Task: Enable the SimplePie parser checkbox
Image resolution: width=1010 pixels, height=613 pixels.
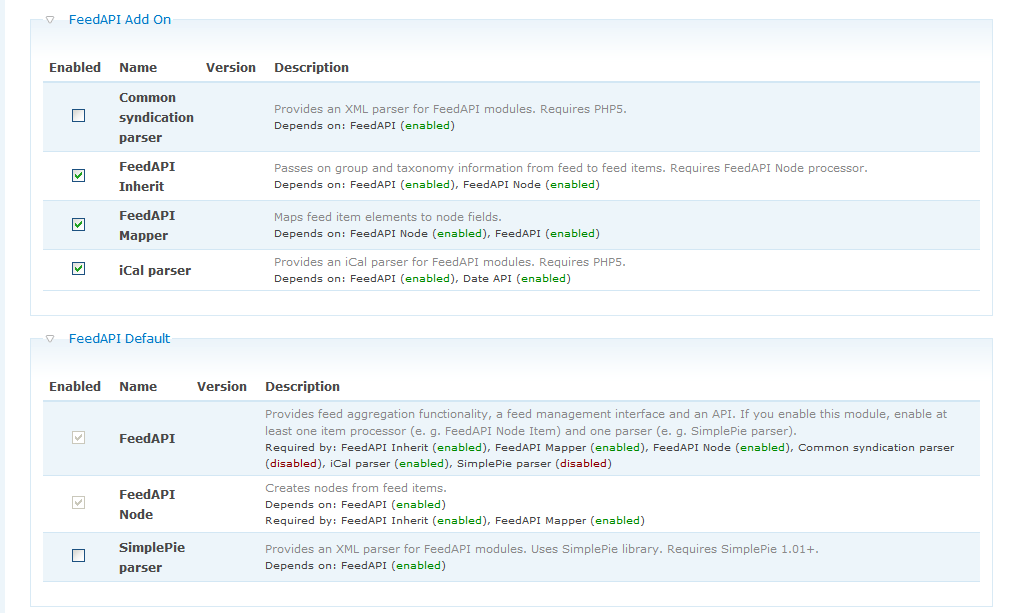Action: (79, 556)
